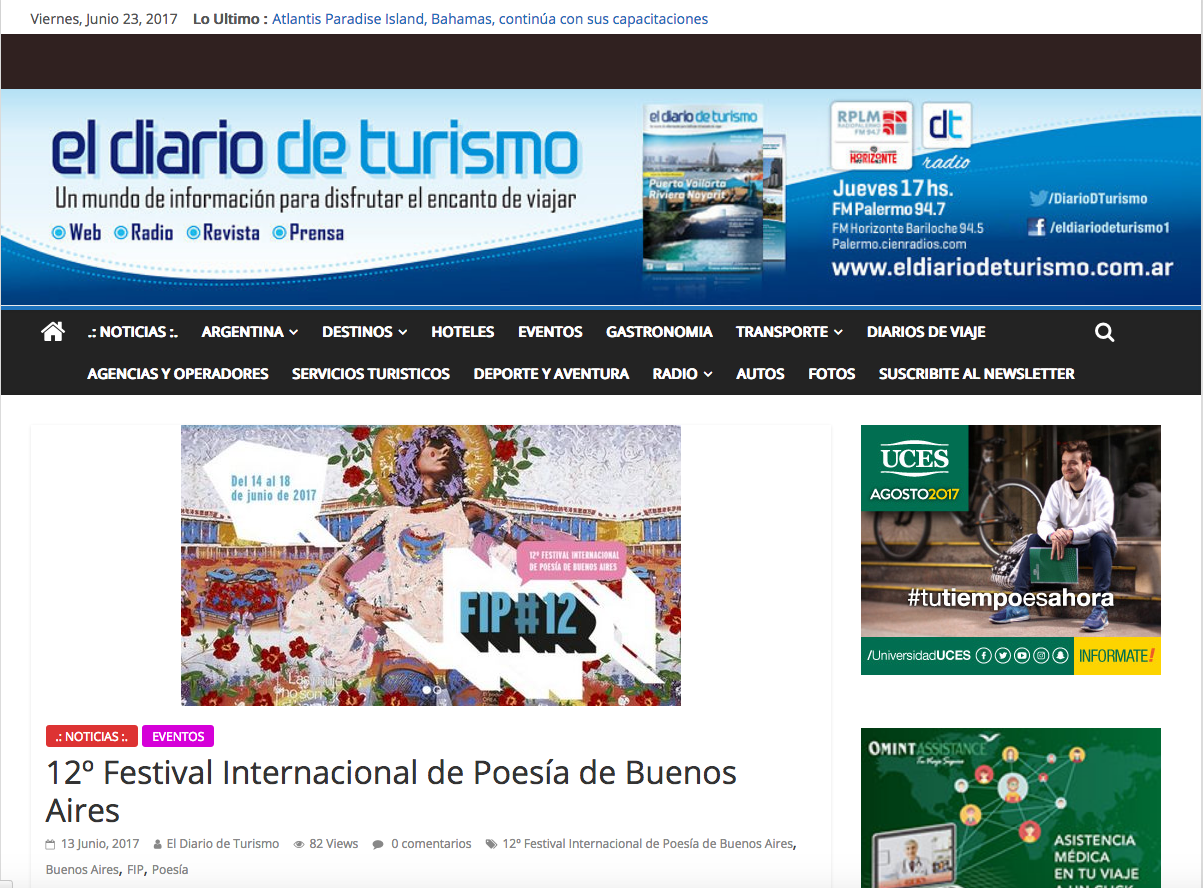This screenshot has width=1203, height=888.
Task: Click the UCES logo in the sidebar ad
Action: click(915, 459)
